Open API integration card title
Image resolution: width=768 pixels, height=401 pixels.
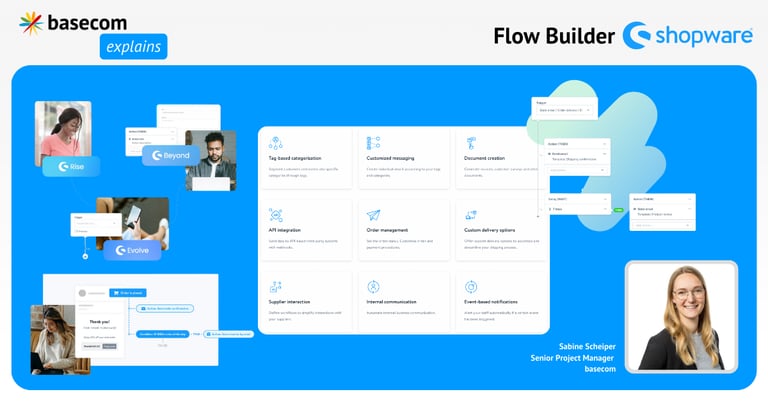coord(285,230)
